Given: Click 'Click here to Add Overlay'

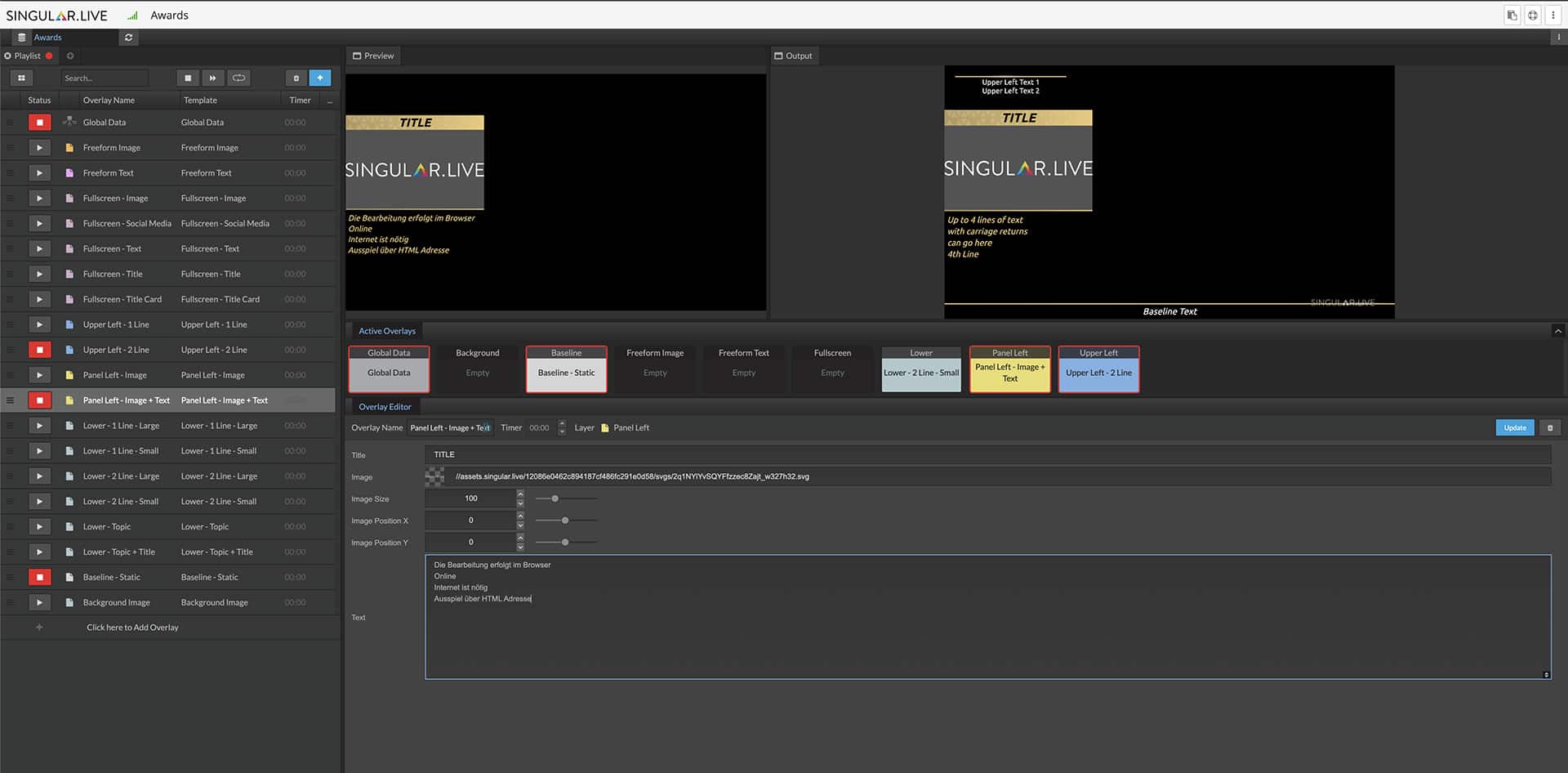Looking at the screenshot, I should click(132, 628).
